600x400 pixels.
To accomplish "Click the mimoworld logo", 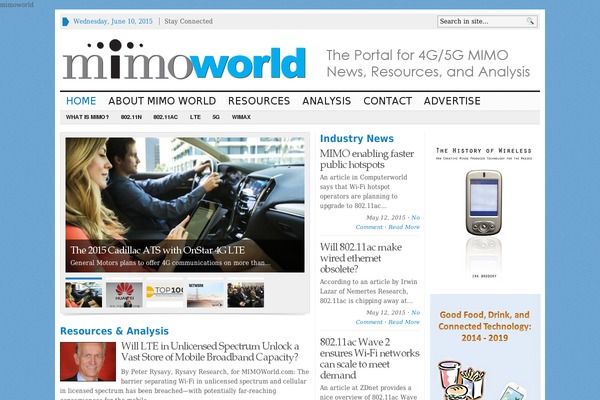I will coord(184,60).
